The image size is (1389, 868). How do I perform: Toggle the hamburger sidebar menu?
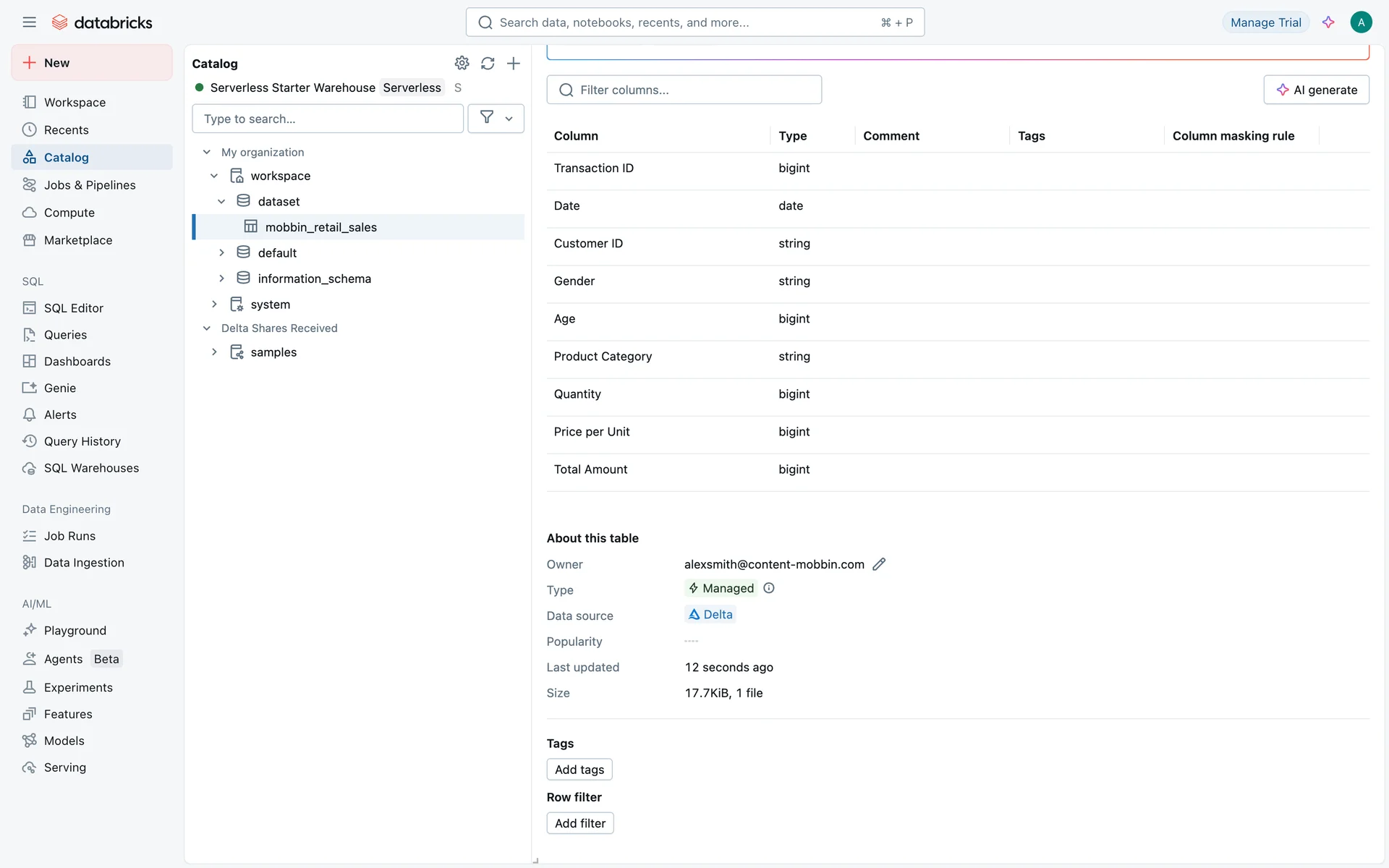click(x=29, y=22)
